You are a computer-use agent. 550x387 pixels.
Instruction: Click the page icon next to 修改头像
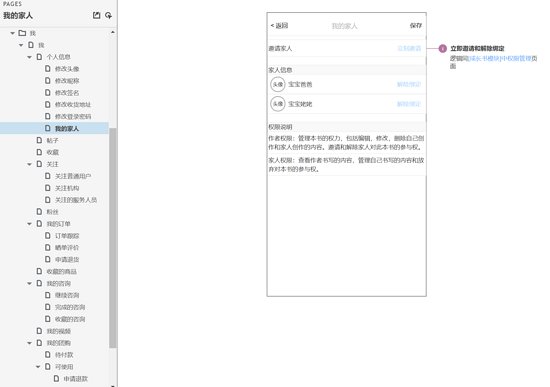coord(48,69)
